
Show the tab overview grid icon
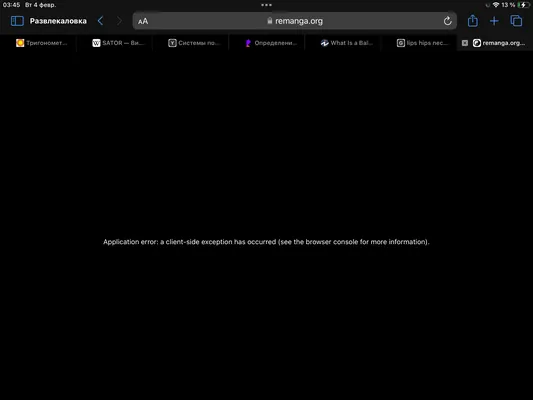click(516, 21)
